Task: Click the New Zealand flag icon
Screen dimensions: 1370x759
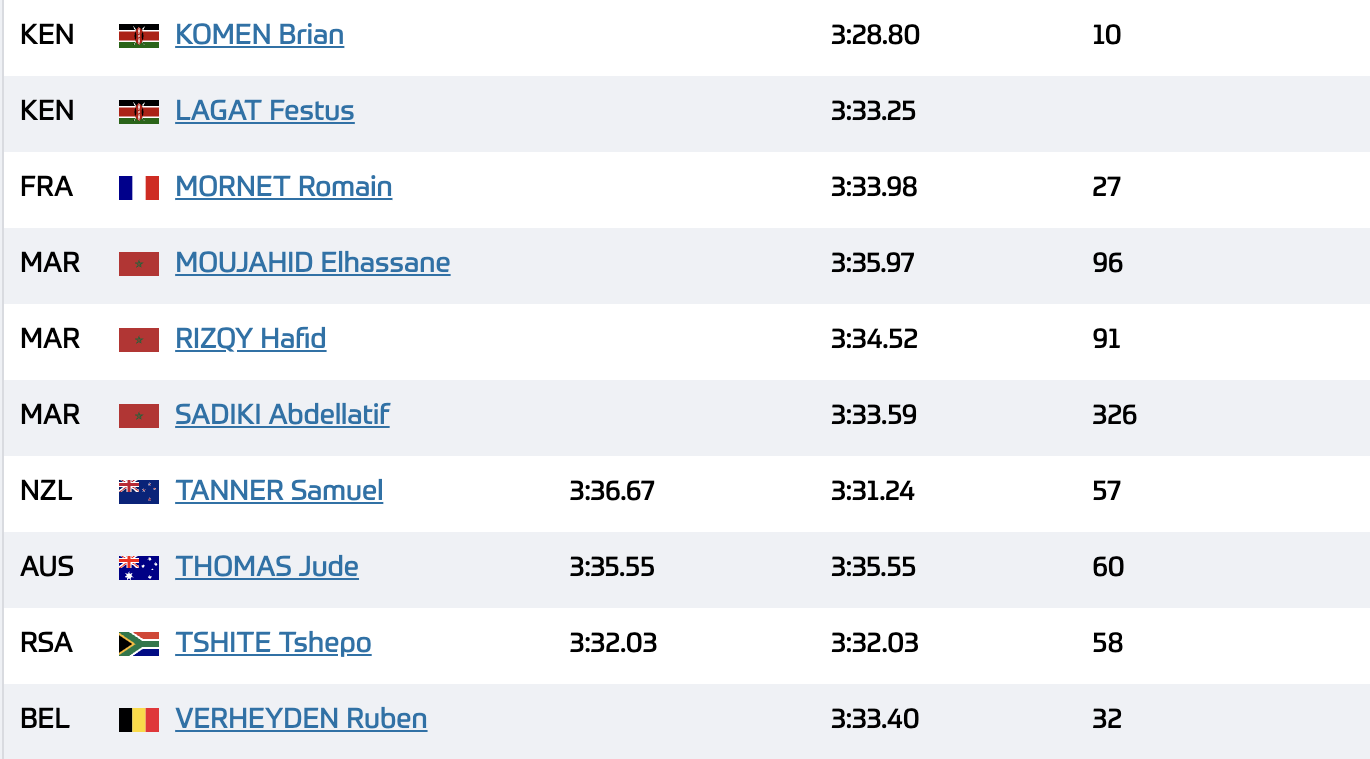Action: click(x=139, y=491)
